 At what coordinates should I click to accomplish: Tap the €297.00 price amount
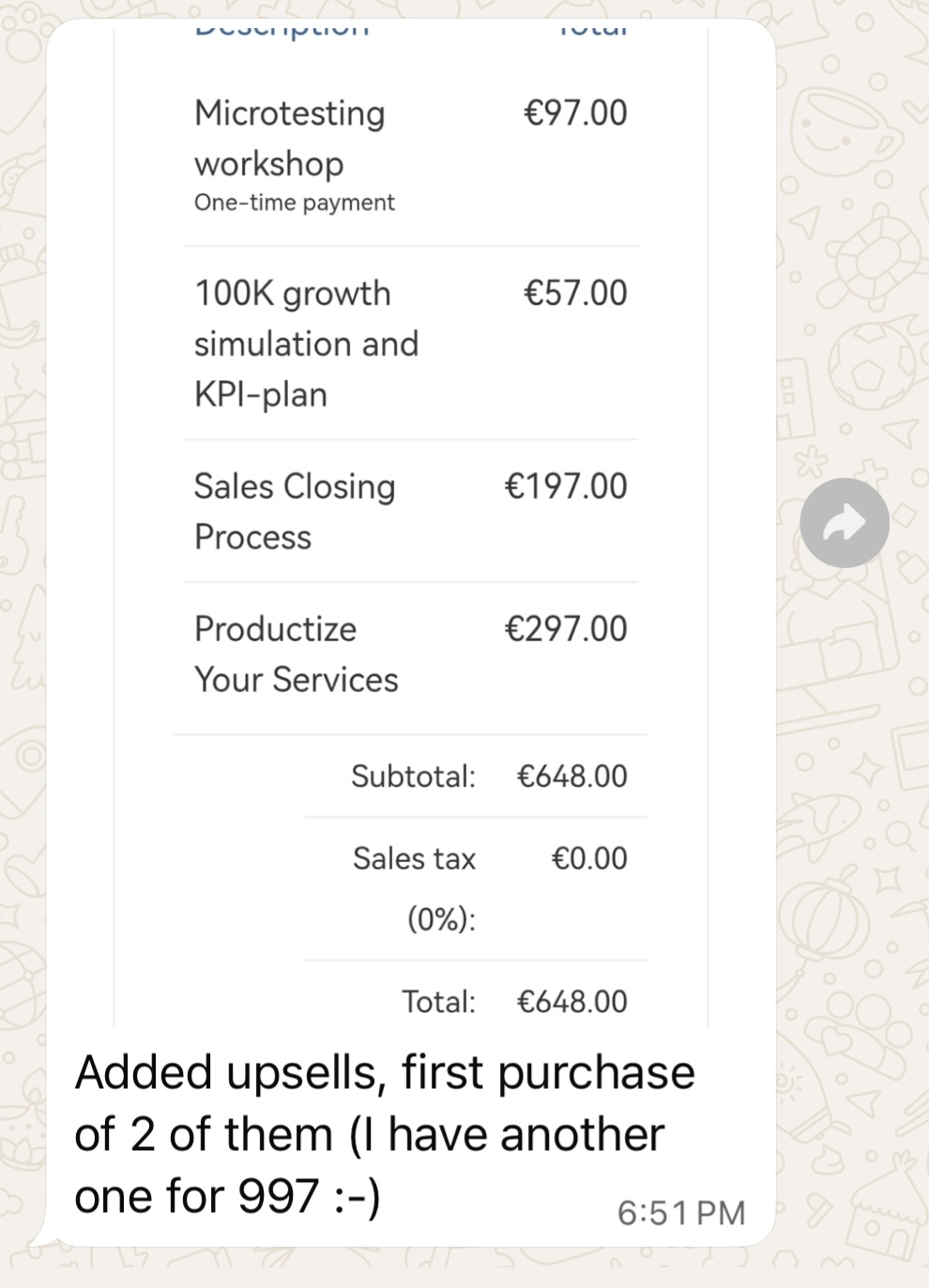click(x=565, y=629)
